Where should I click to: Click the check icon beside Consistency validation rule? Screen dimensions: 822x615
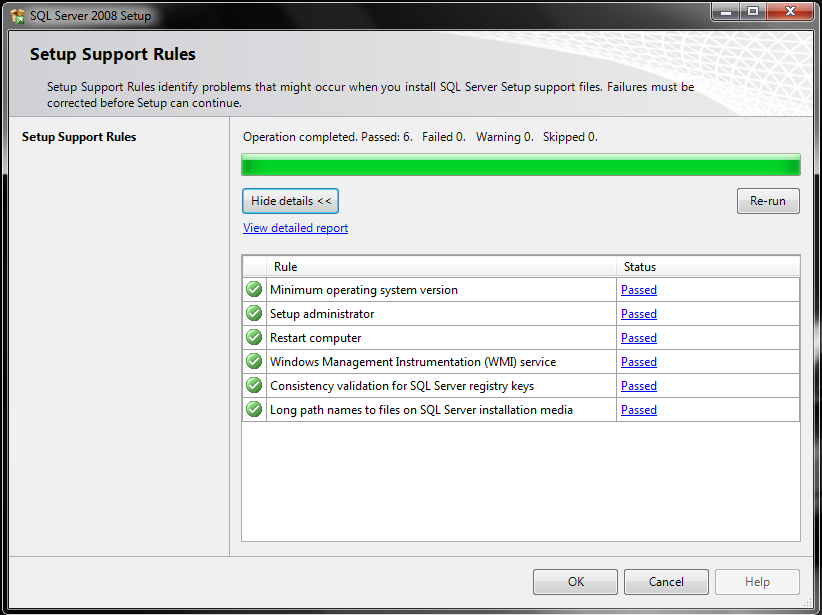pos(253,385)
